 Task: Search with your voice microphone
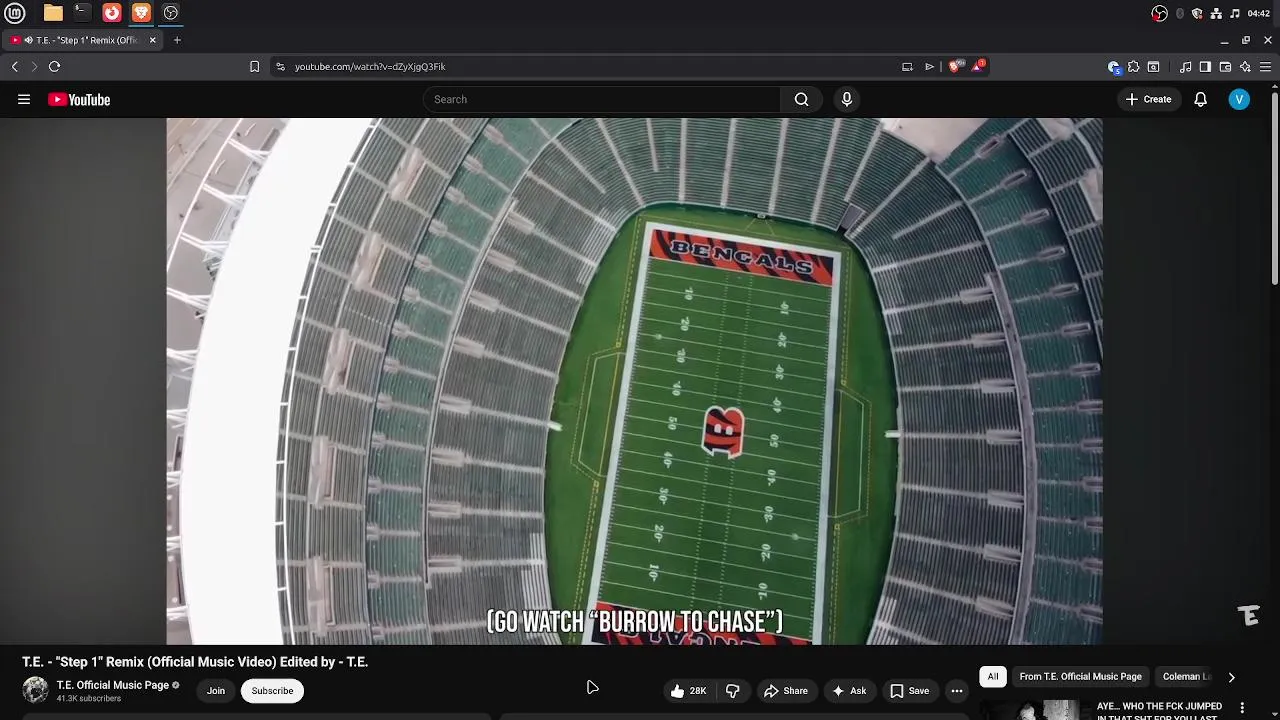pos(847,99)
